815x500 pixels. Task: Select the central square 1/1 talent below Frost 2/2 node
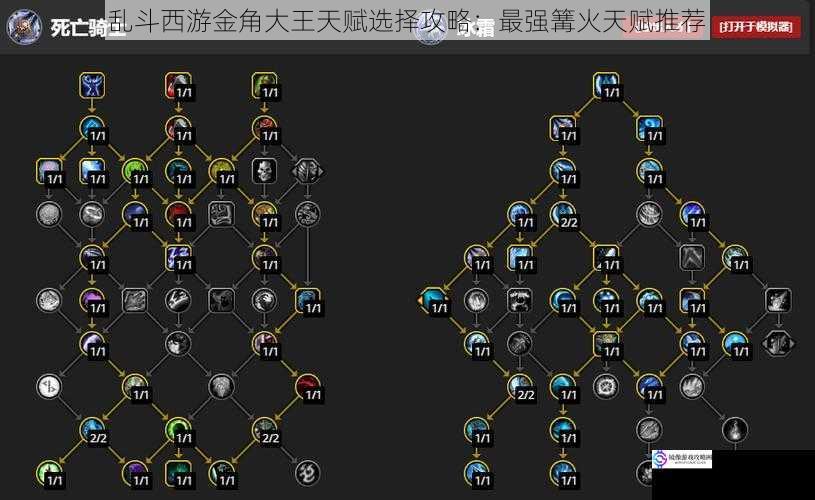click(606, 257)
